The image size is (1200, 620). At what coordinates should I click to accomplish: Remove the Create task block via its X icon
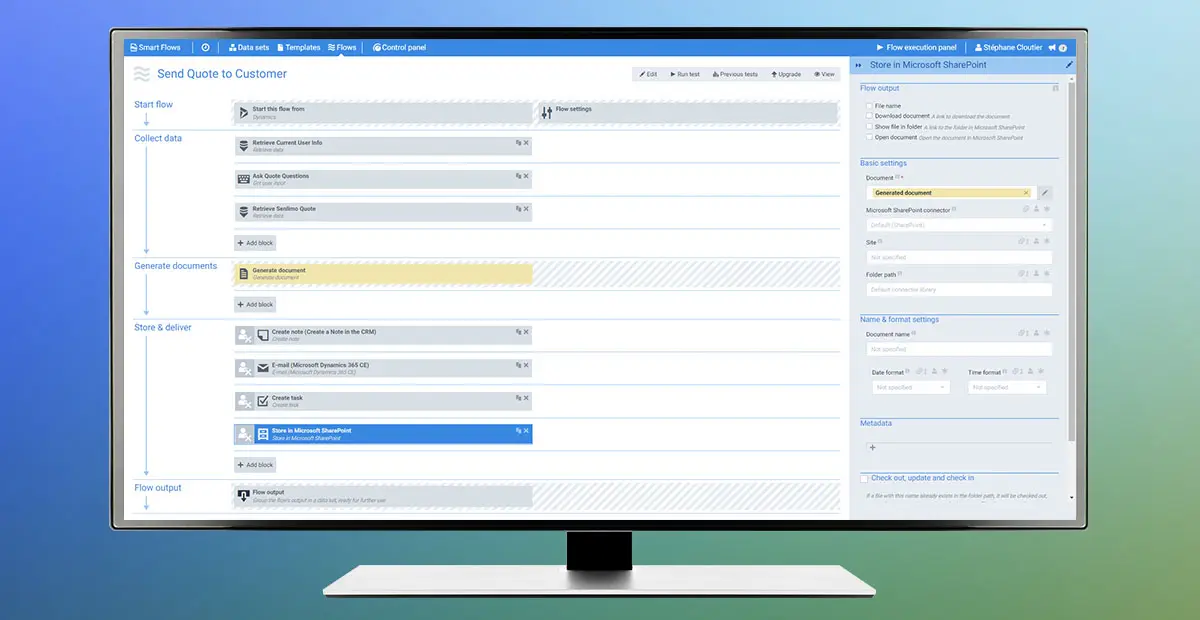(526, 398)
